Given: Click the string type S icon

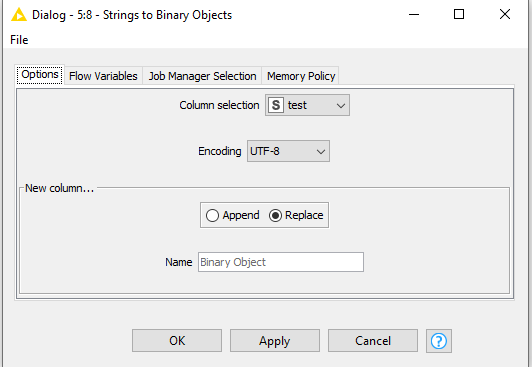Looking at the screenshot, I should click(276, 105).
